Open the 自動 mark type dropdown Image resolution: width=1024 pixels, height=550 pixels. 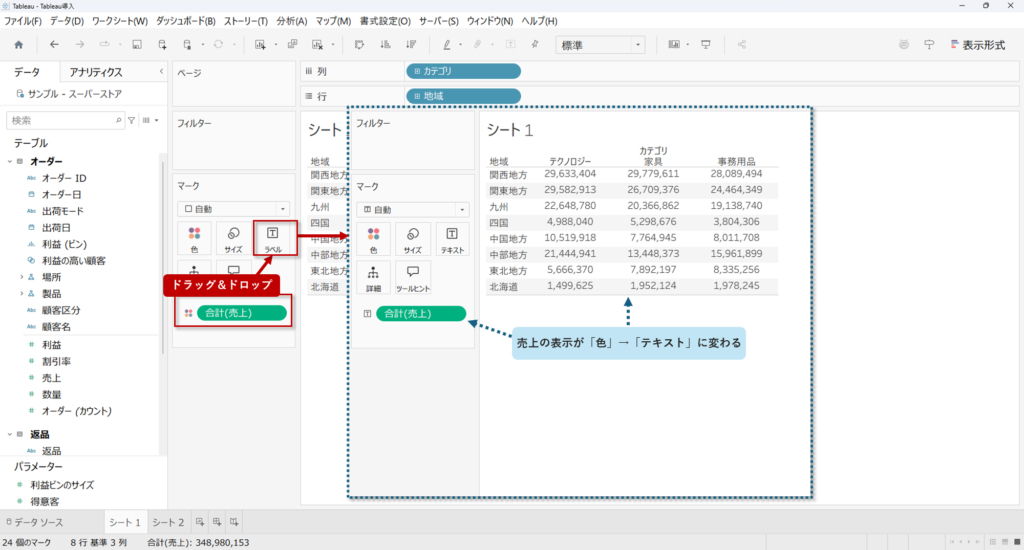click(232, 209)
